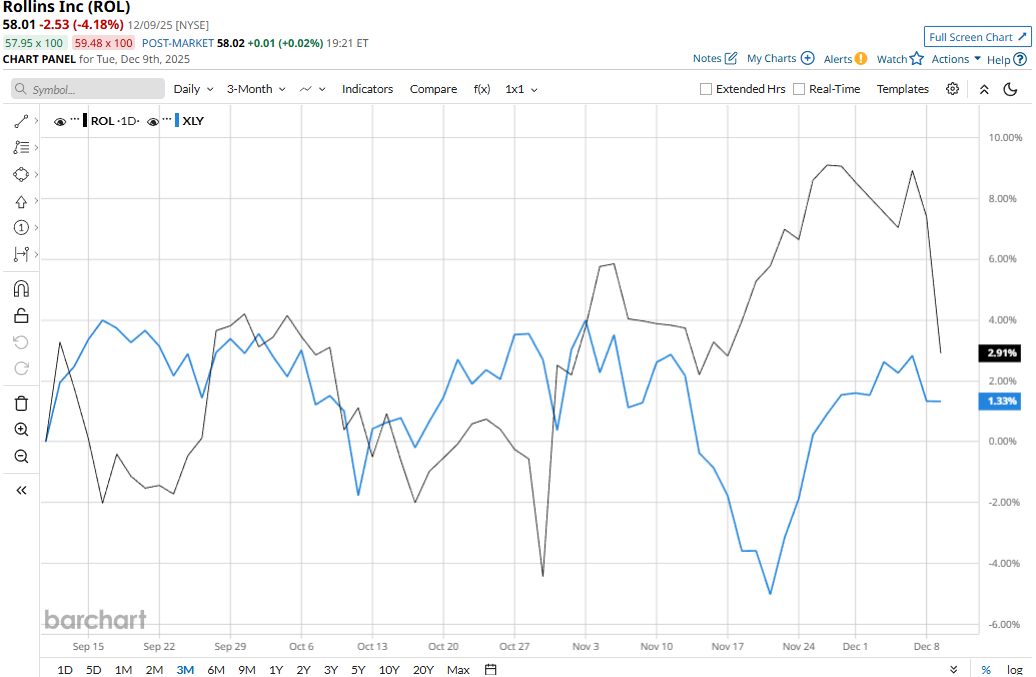Switch to dark mode moon icon
The width and height of the screenshot is (1036, 677).
[x=1010, y=89]
